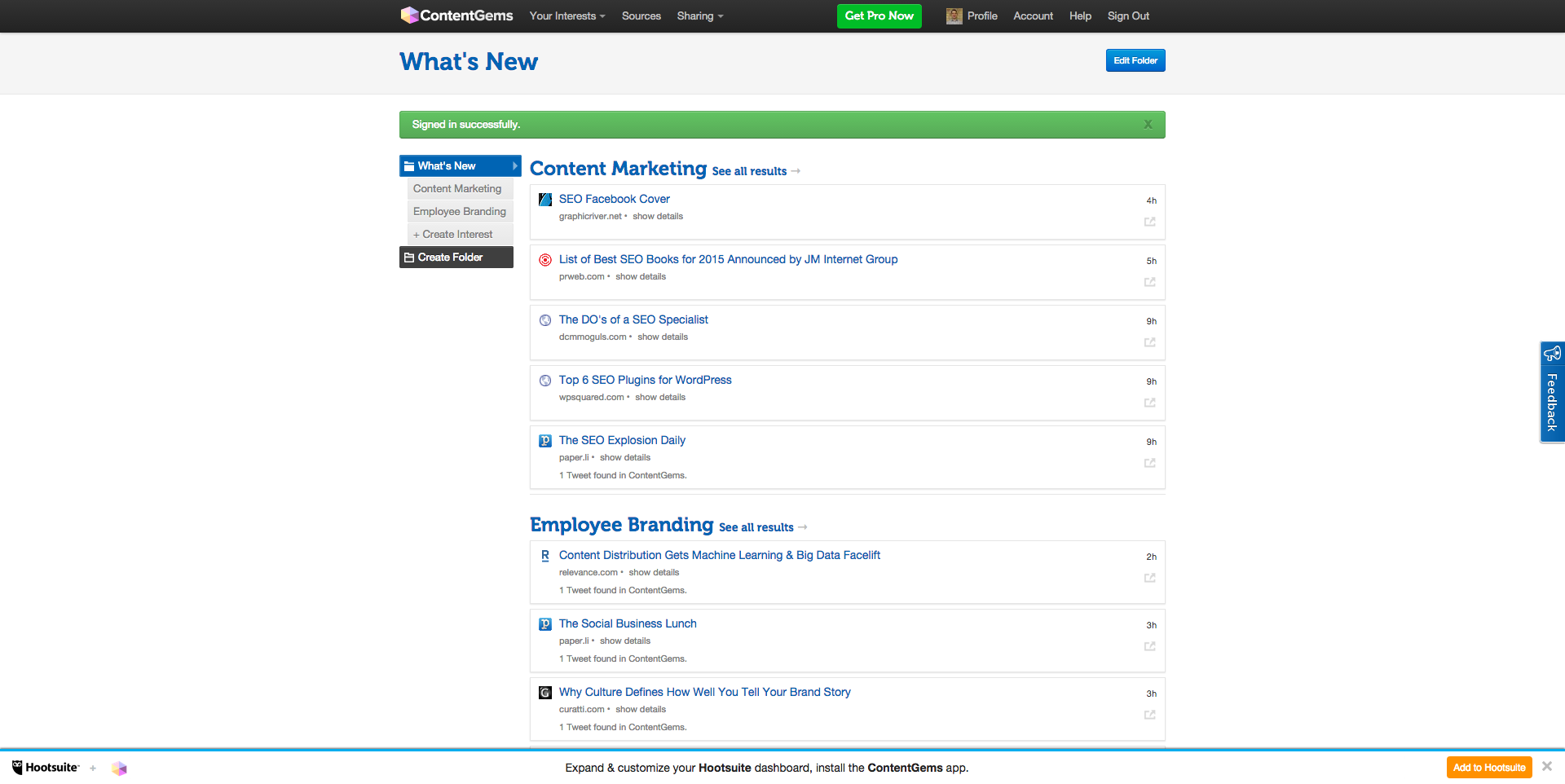Click share icon for Top 6 SEO Plugins
This screenshot has width=1565, height=784.
[1149, 403]
